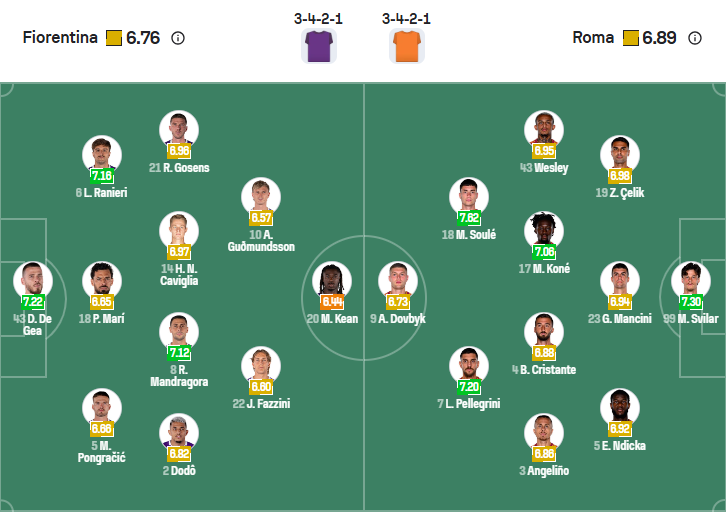The image size is (726, 512).
Task: Click L. Ranieri's 7.18 rating badge
Action: coord(102,176)
